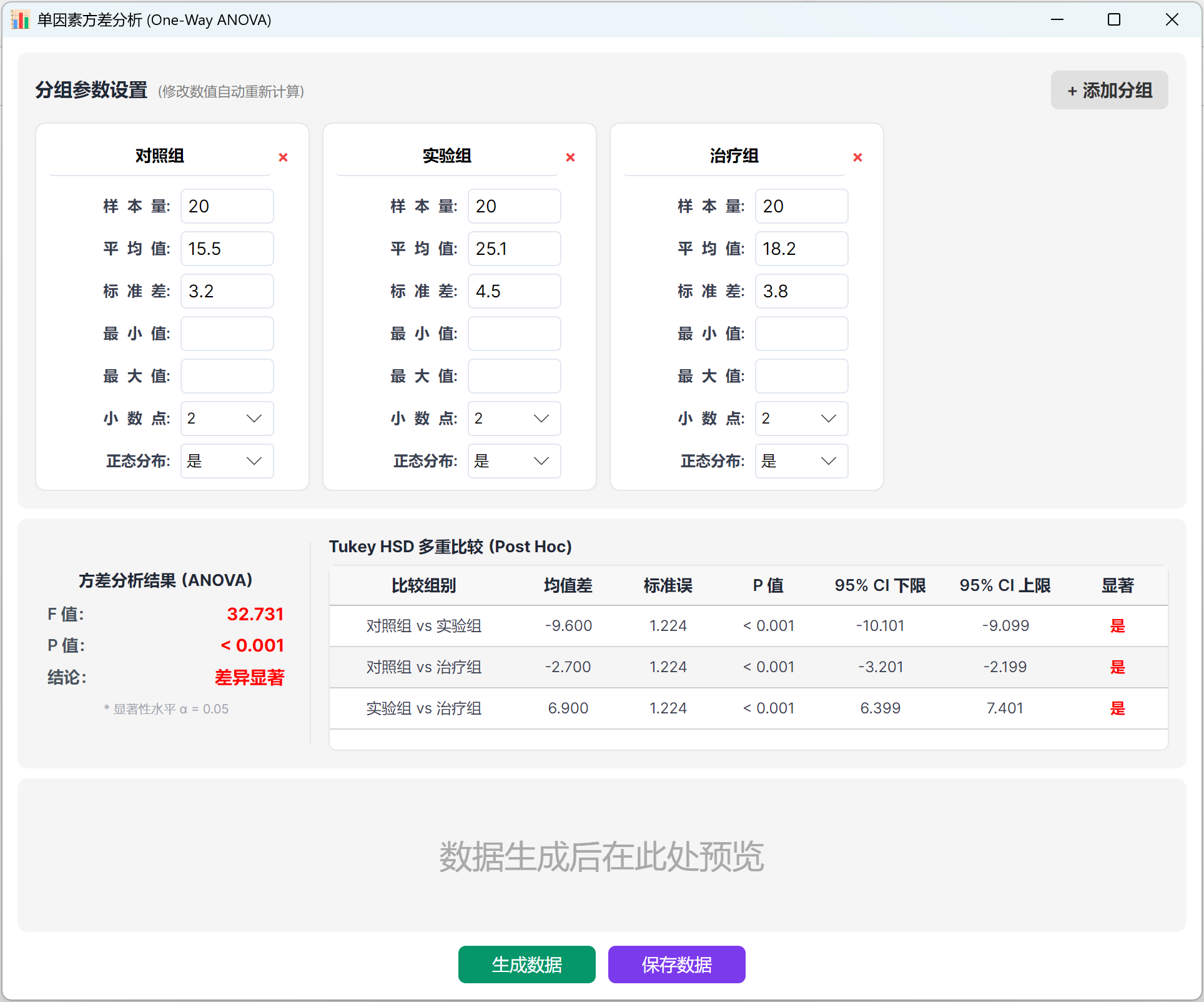
Task: Remove the 治疗组 group with red X
Action: [857, 157]
